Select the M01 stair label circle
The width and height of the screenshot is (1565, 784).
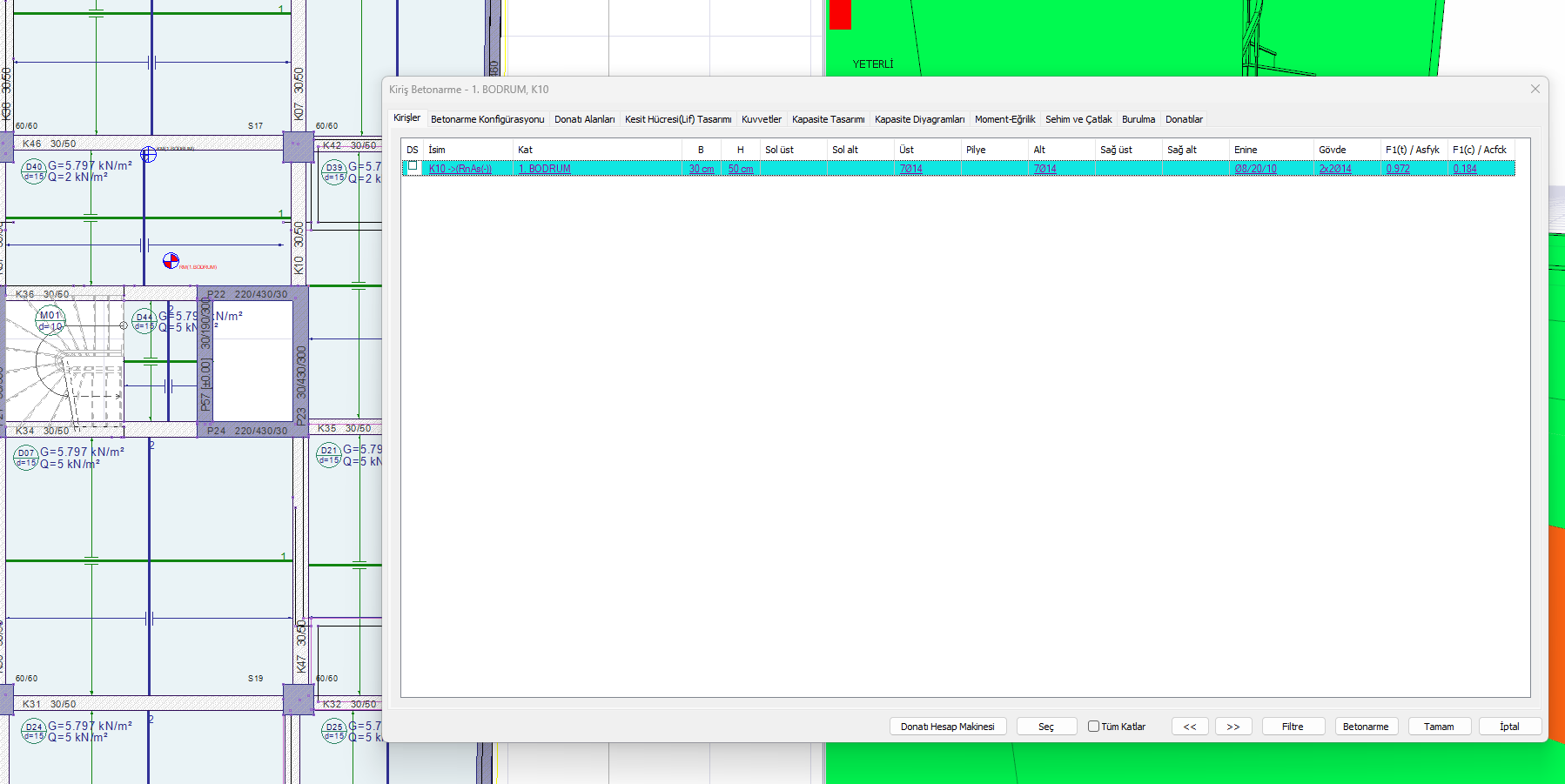click(50, 320)
